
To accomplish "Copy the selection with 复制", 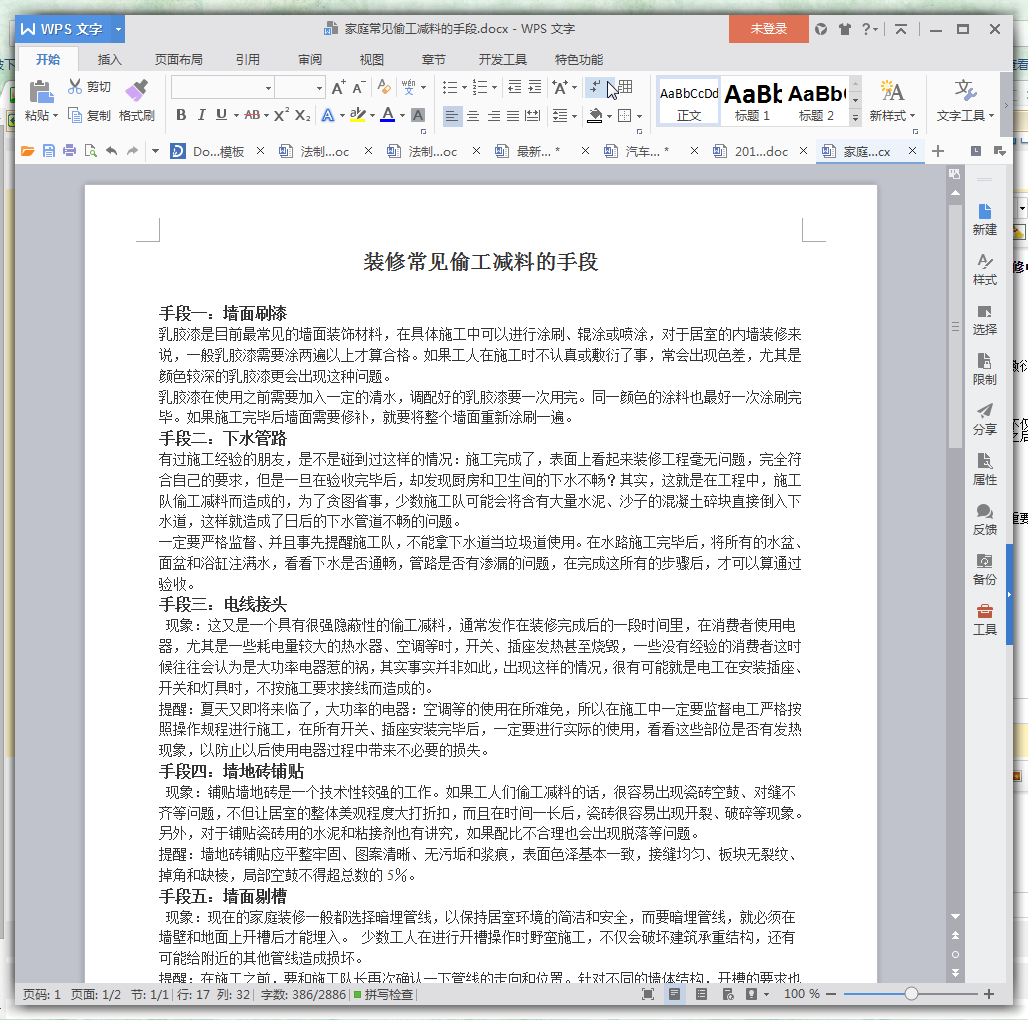I will [x=90, y=116].
